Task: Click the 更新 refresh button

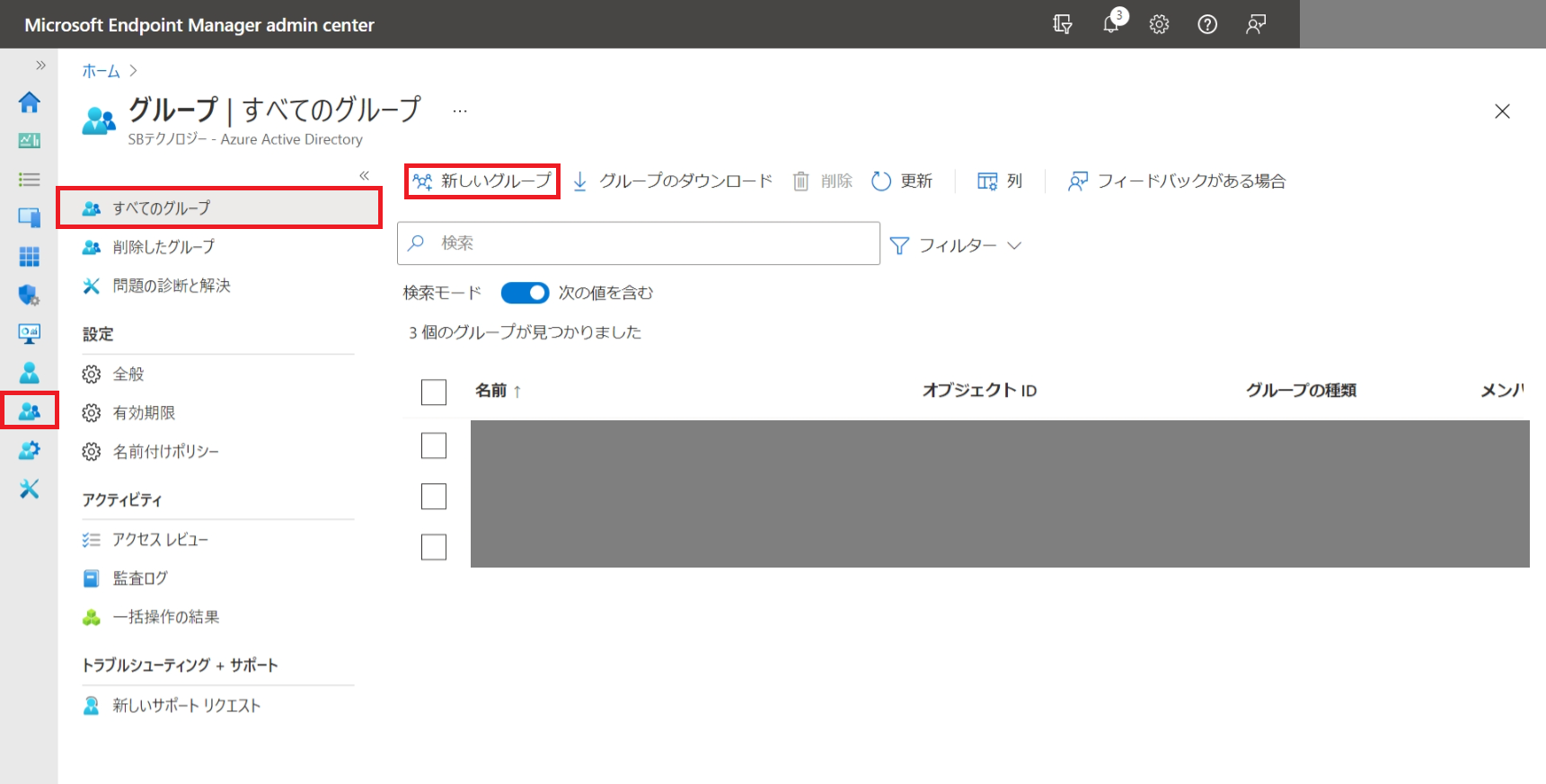Action: coord(902,181)
